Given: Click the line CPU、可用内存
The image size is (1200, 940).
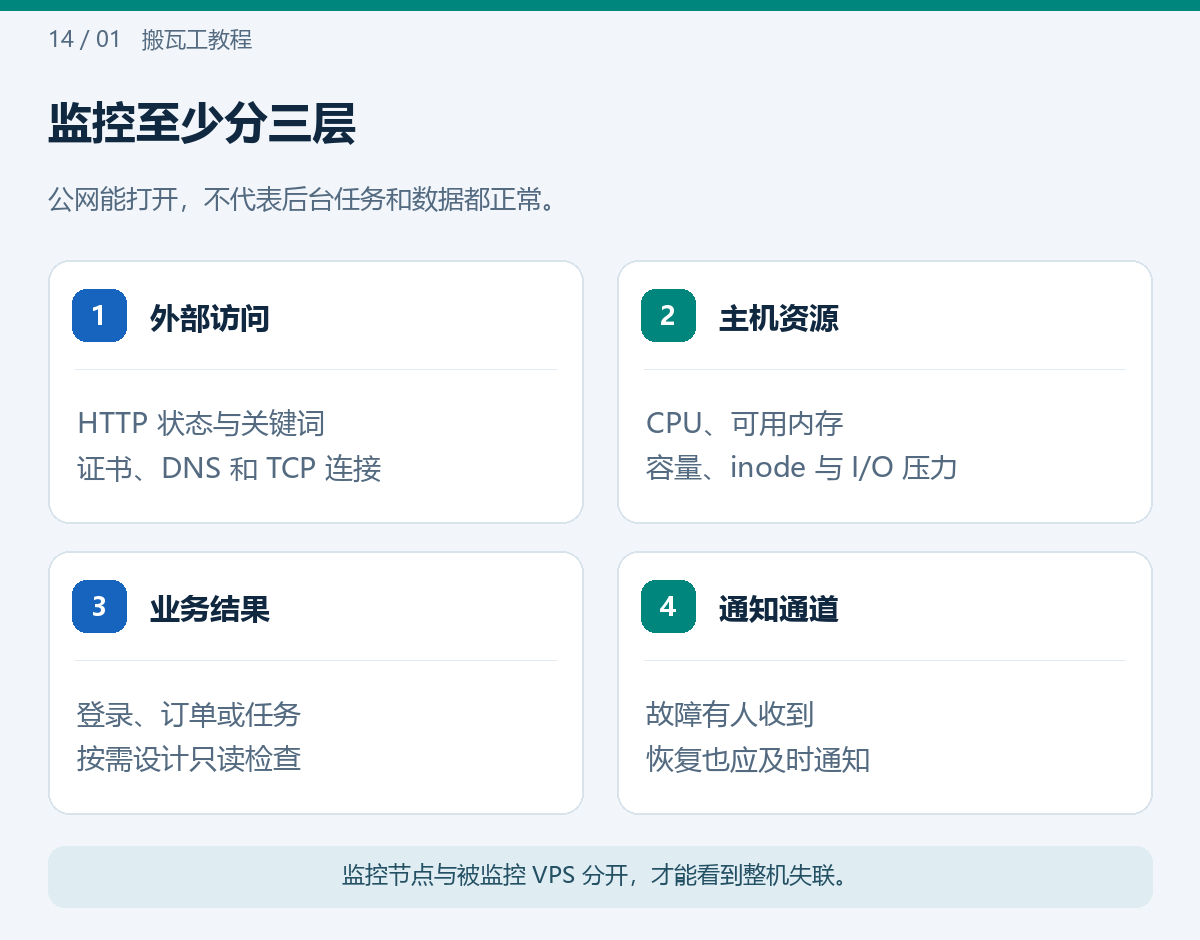Looking at the screenshot, I should click(x=745, y=423).
